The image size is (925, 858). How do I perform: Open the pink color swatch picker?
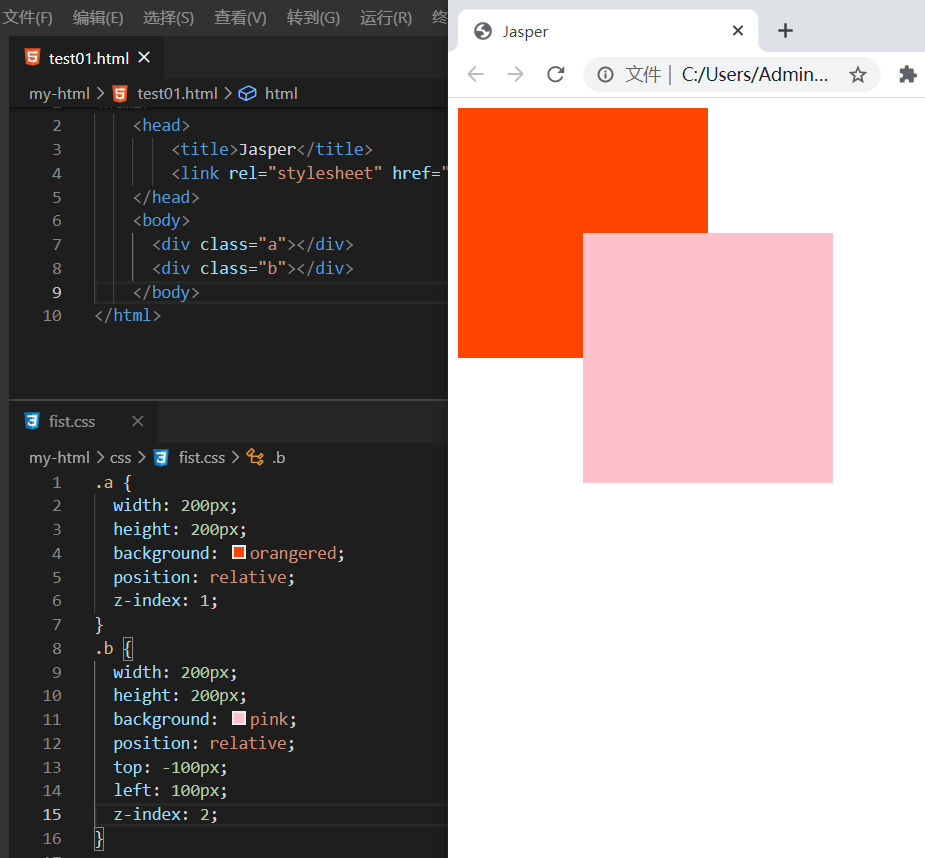(x=239, y=718)
